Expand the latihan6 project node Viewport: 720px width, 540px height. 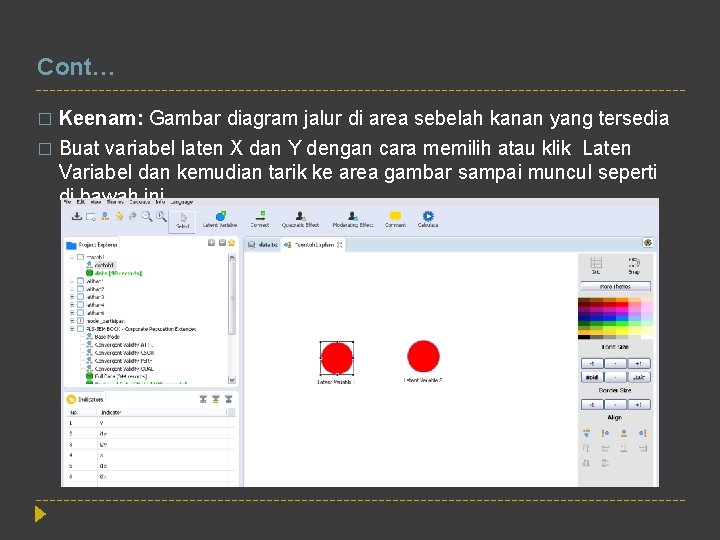pos(72,313)
